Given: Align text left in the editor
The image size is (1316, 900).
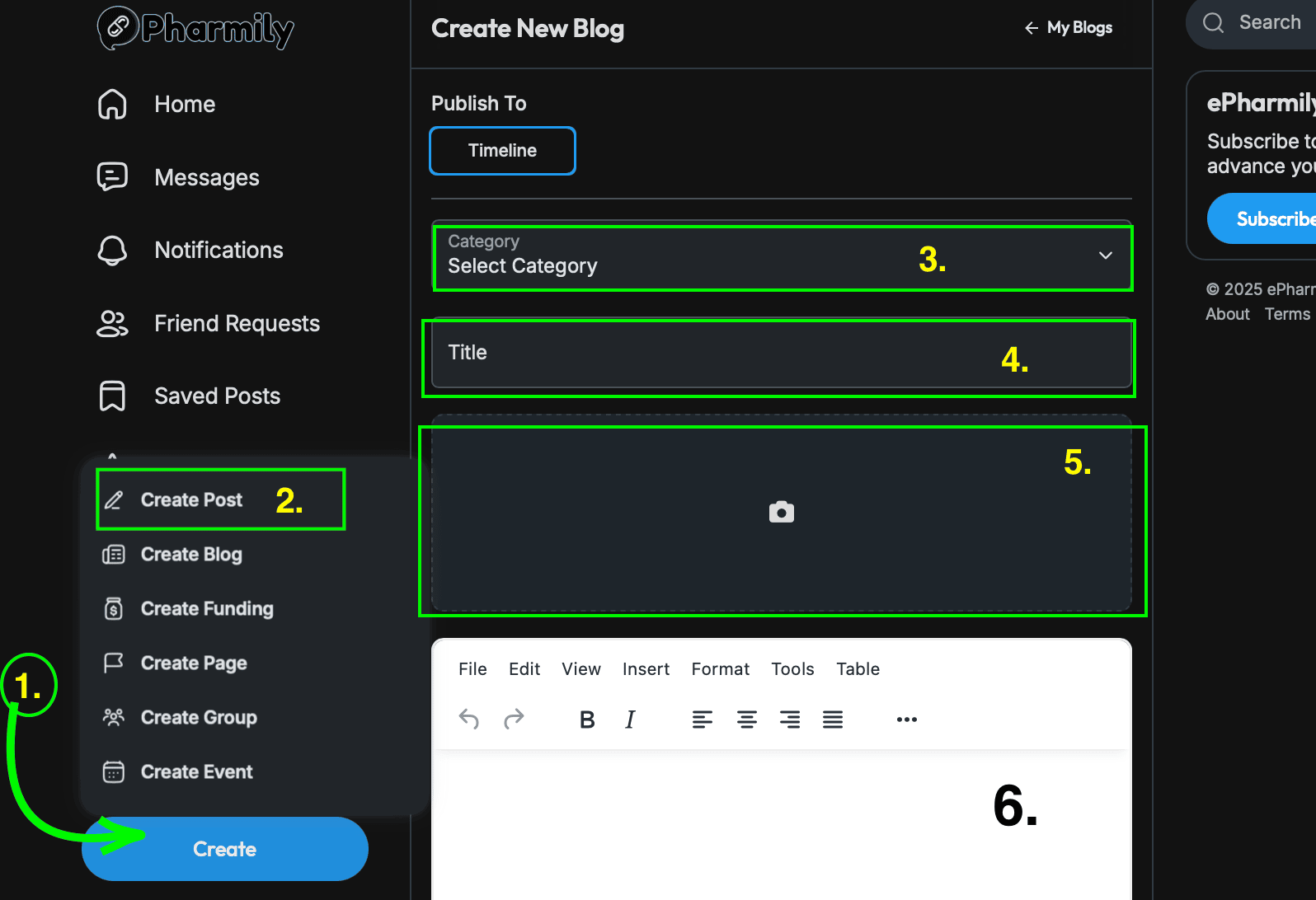Looking at the screenshot, I should coord(703,720).
